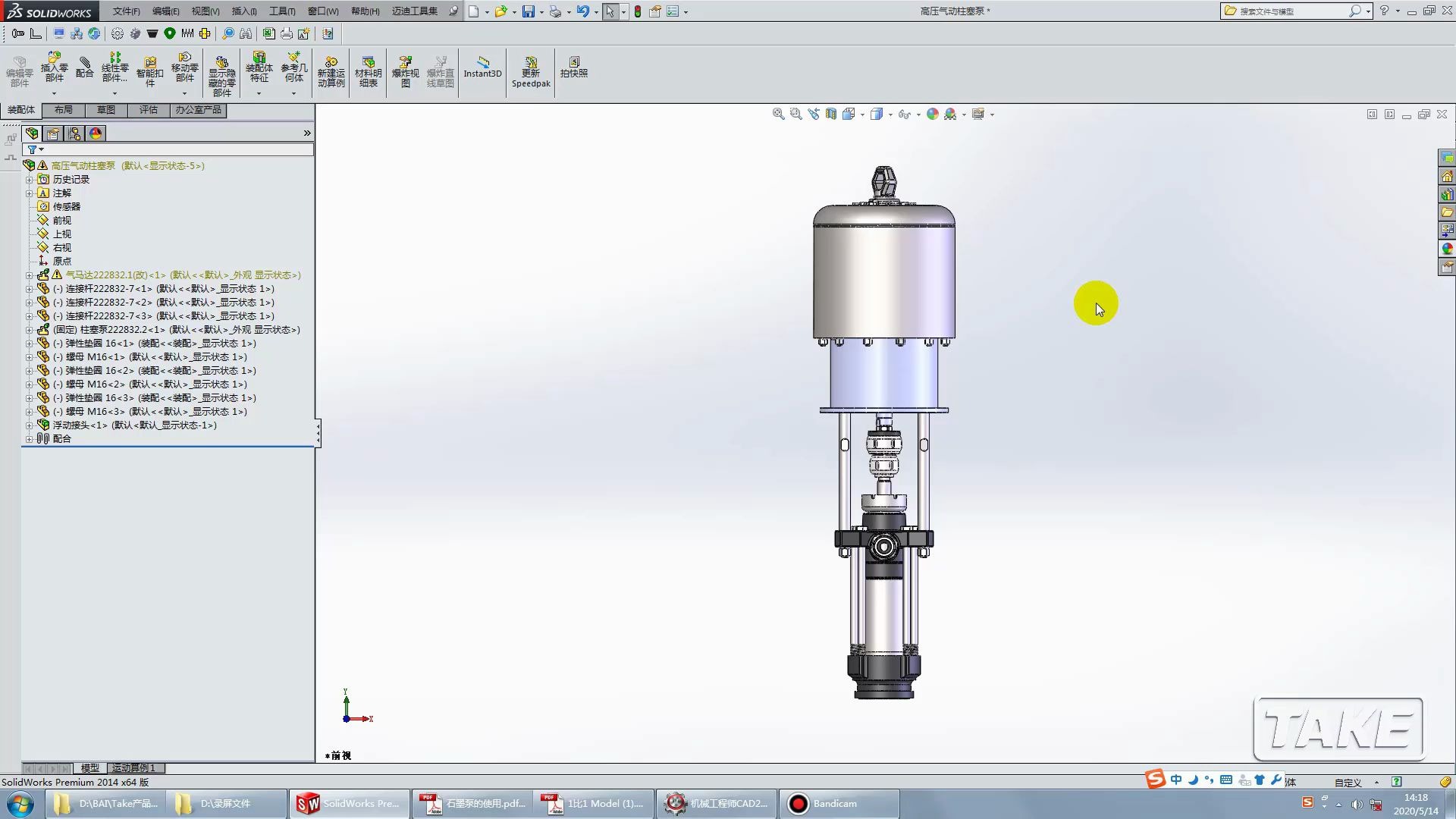Open the 工具(T) menu
The width and height of the screenshot is (1456, 819).
point(281,11)
